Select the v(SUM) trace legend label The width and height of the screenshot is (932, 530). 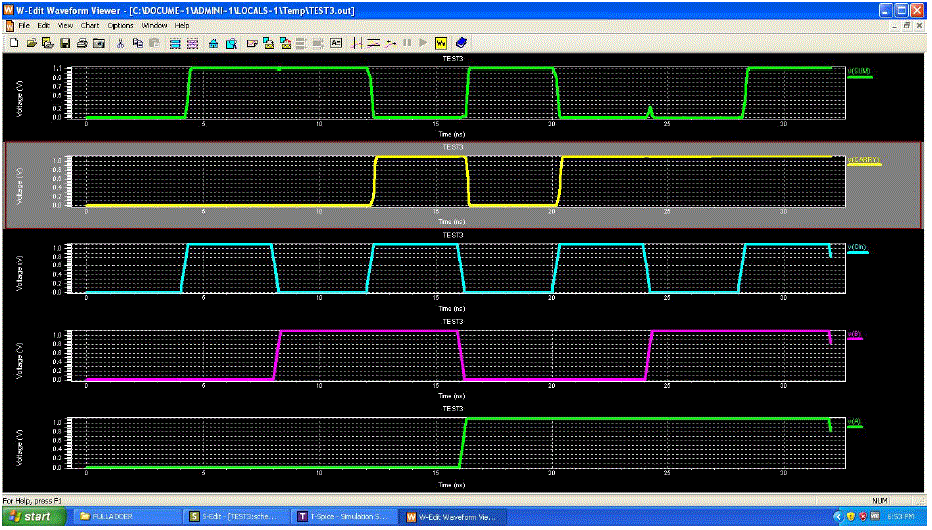(x=858, y=71)
